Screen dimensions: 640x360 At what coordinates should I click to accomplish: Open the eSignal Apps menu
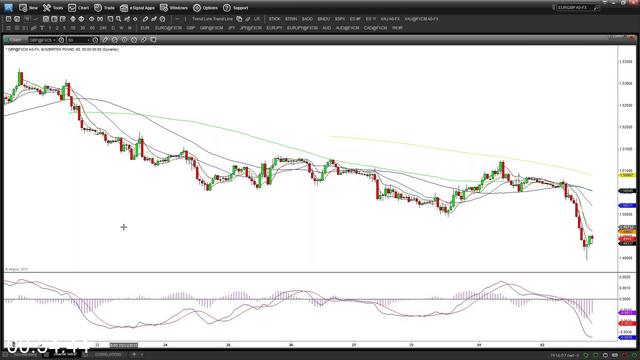[x=138, y=8]
